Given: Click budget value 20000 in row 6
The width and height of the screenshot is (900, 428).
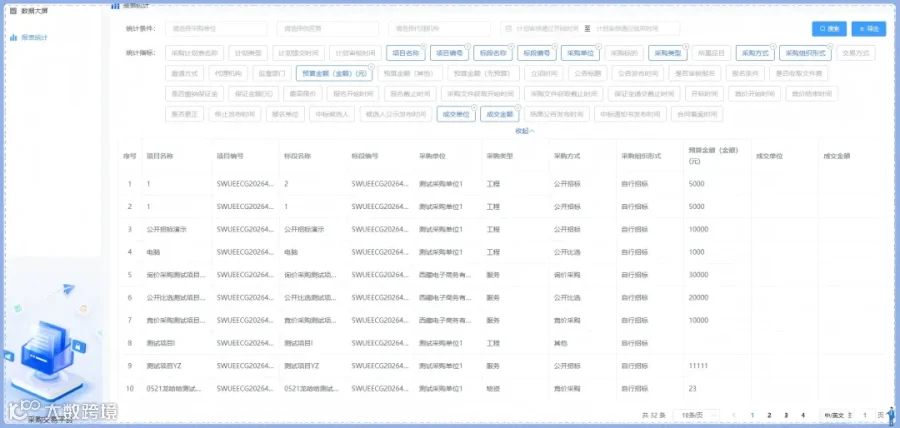Looking at the screenshot, I should point(698,297).
